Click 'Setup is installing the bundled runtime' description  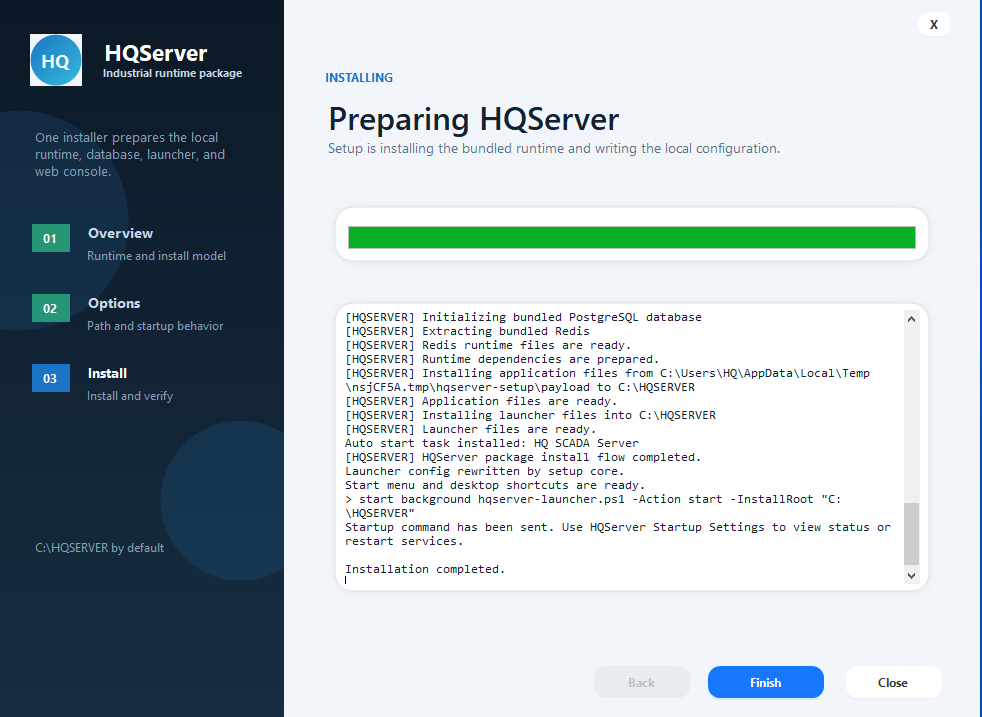[554, 149]
